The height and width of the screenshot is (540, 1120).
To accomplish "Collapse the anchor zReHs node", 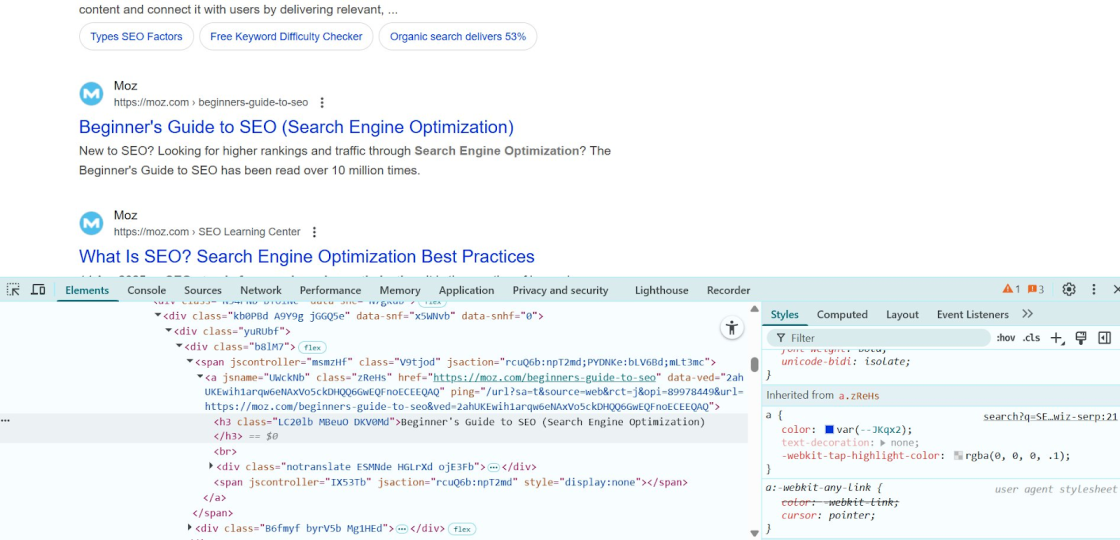I will click(201, 377).
